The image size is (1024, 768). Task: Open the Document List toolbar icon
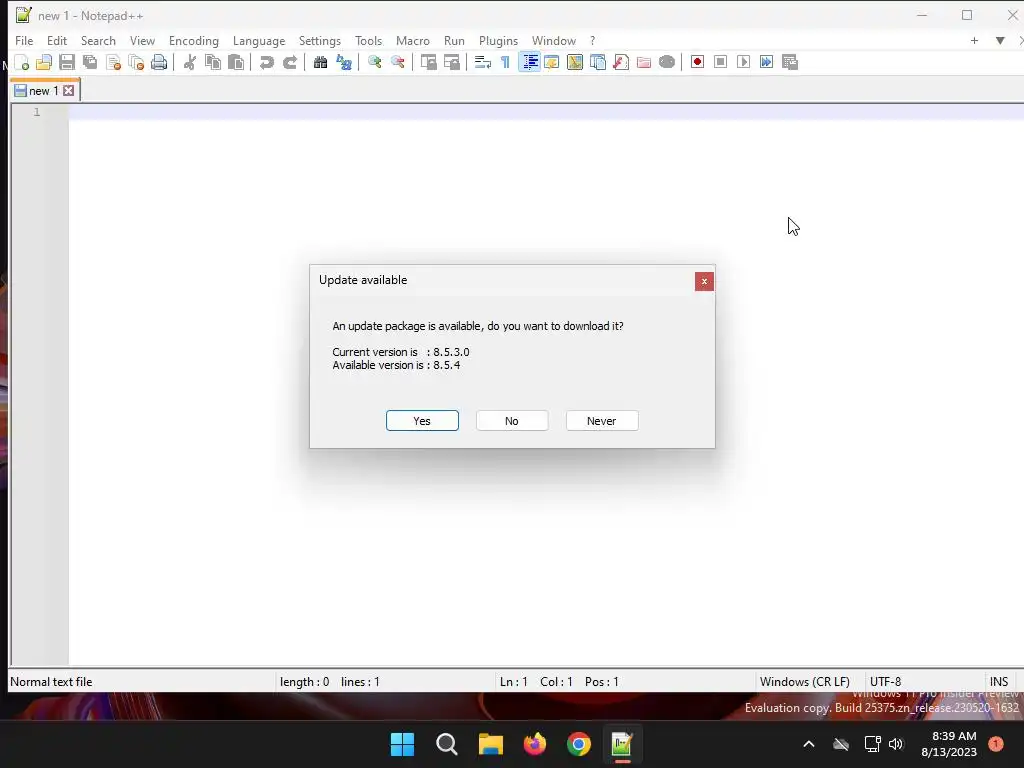click(598, 62)
